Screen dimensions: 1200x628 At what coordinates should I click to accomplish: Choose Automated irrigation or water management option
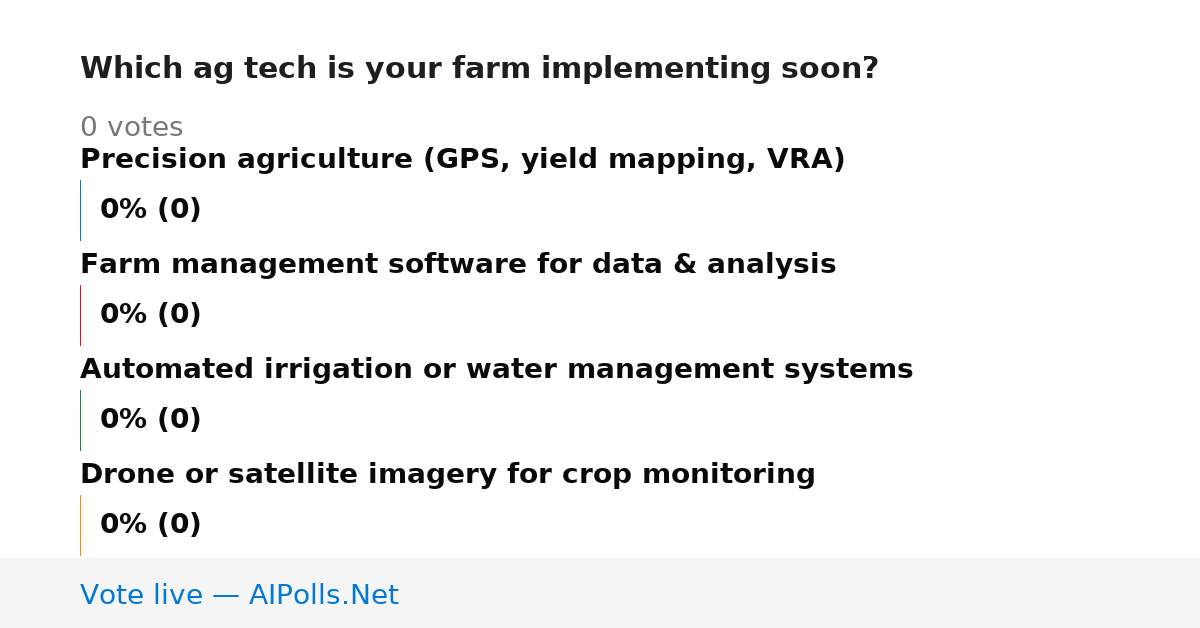(x=496, y=370)
